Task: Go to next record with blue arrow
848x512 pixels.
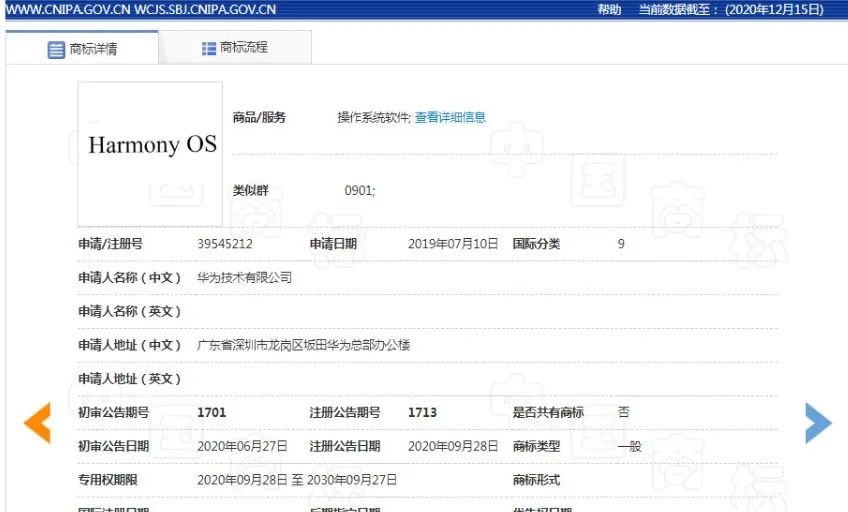Action: tap(818, 423)
